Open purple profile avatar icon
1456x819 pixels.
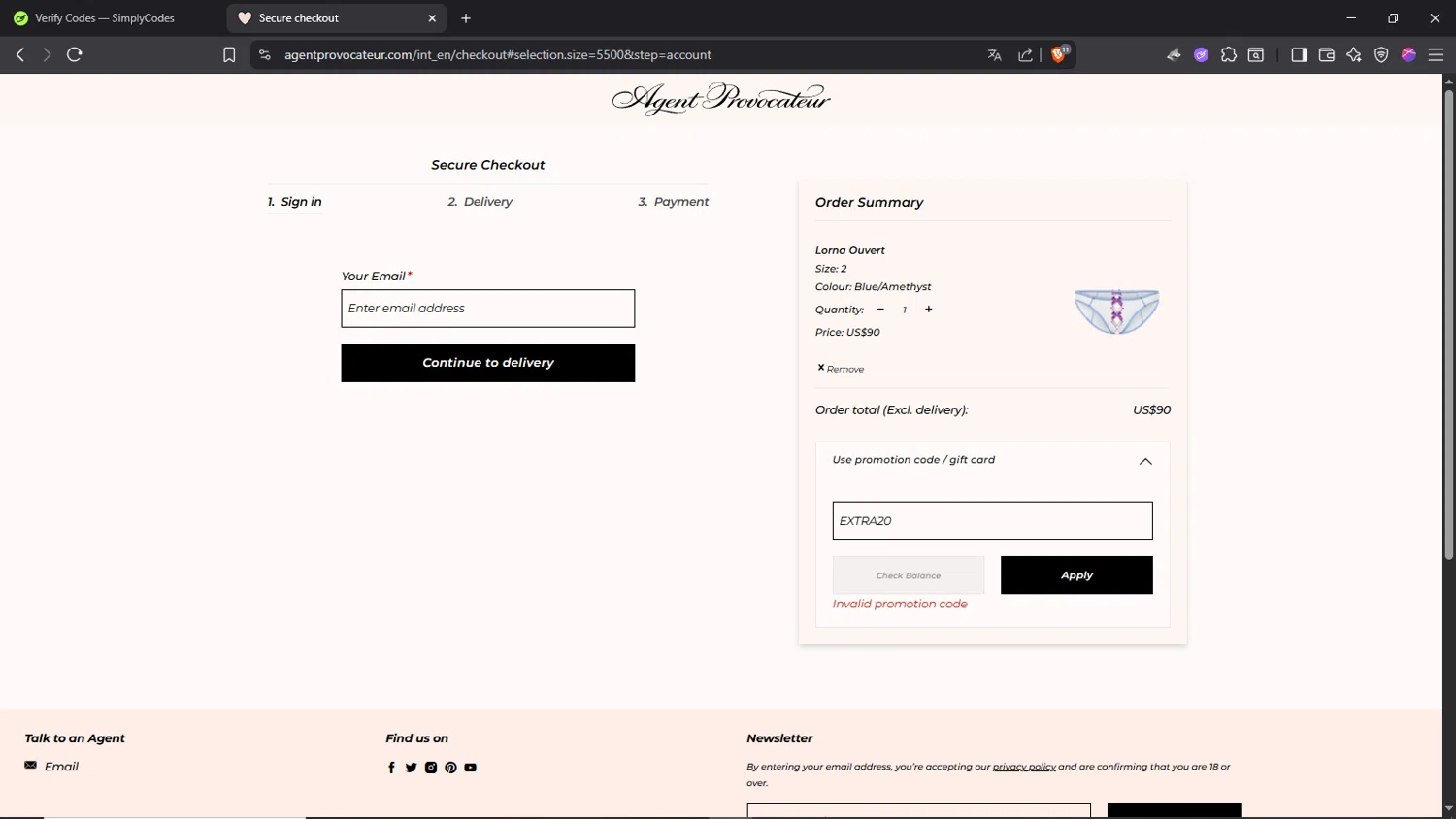1408,55
